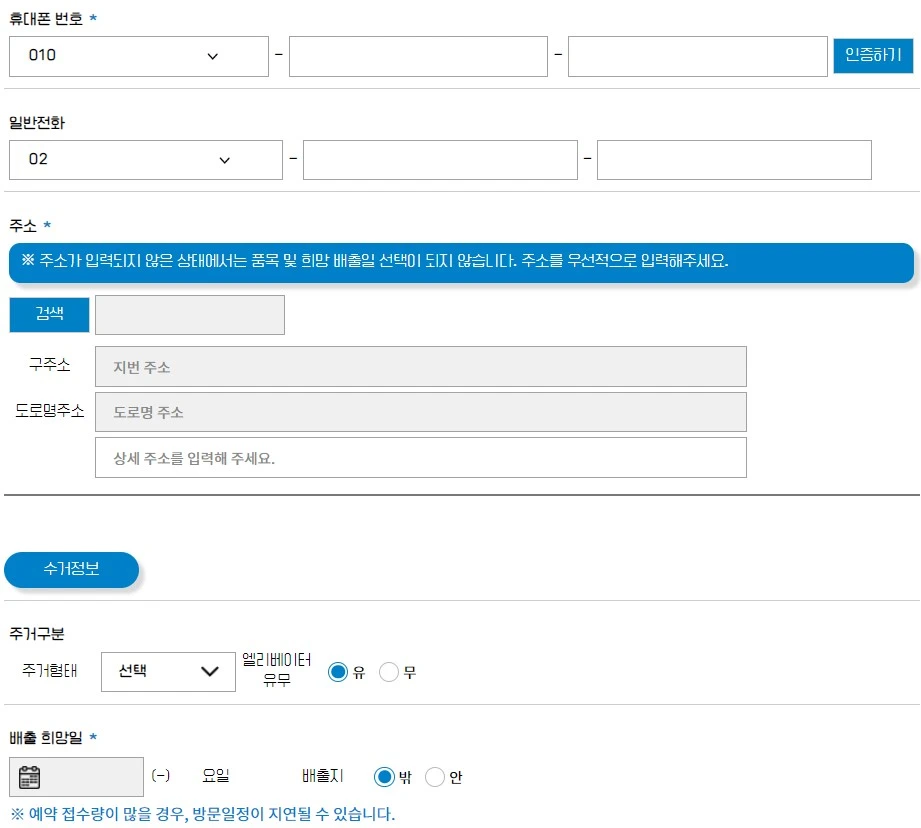Click the last landline number field
Screen dimensions: 921x828
(x=734, y=160)
